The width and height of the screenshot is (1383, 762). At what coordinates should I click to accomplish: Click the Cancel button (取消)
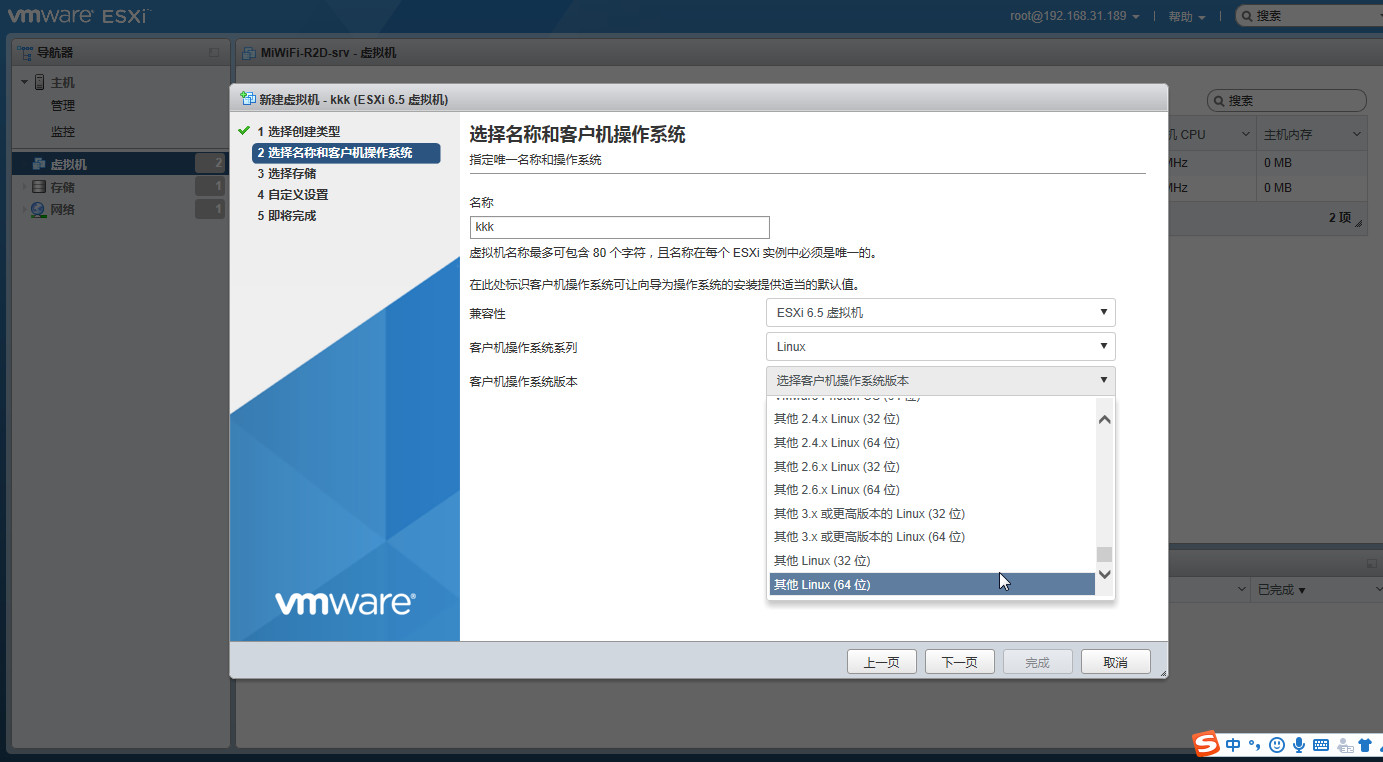(x=1115, y=662)
